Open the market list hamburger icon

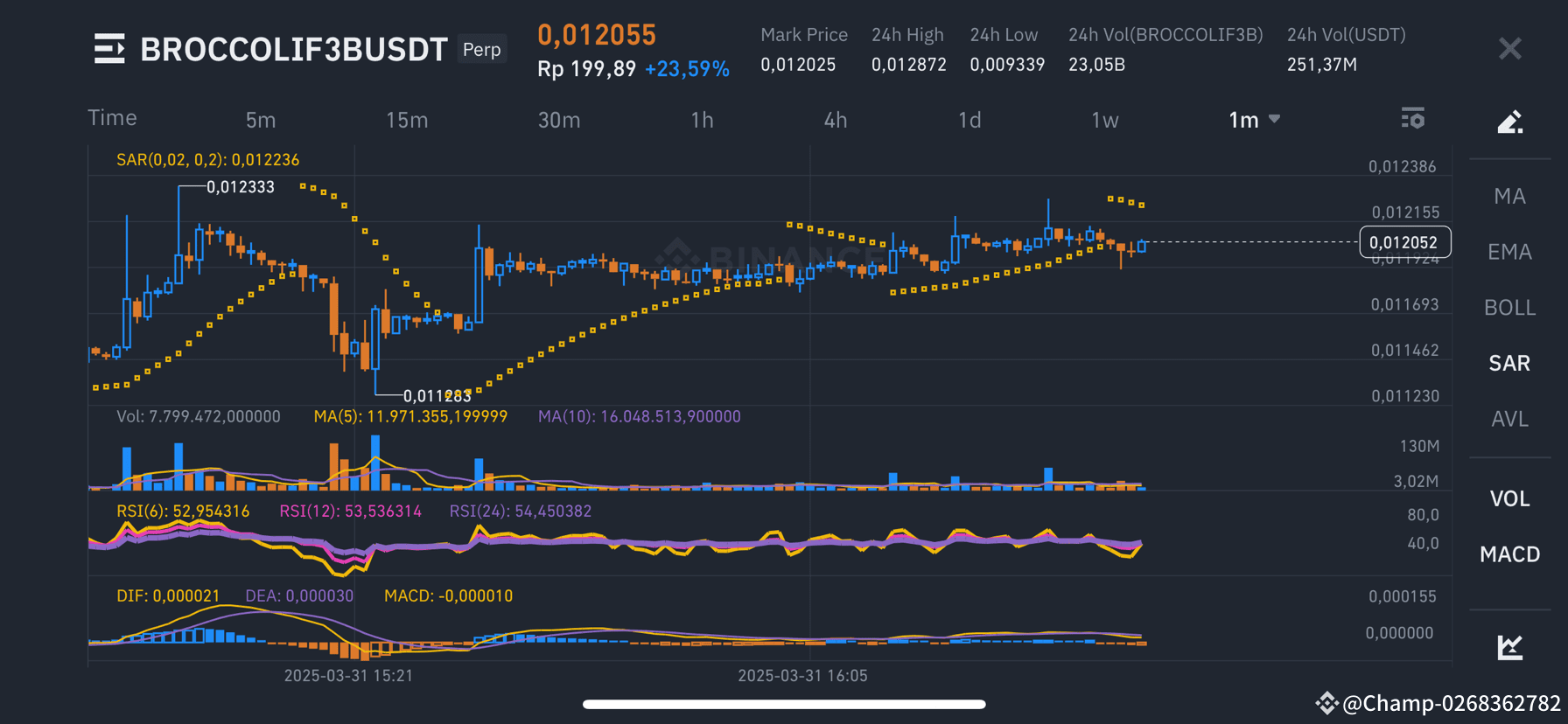click(109, 49)
